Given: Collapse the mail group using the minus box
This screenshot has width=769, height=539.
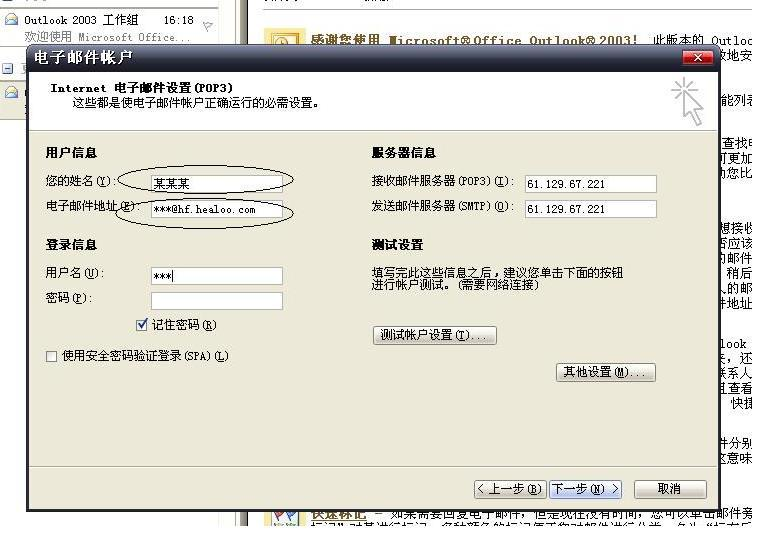Looking at the screenshot, I should click(x=8, y=69).
